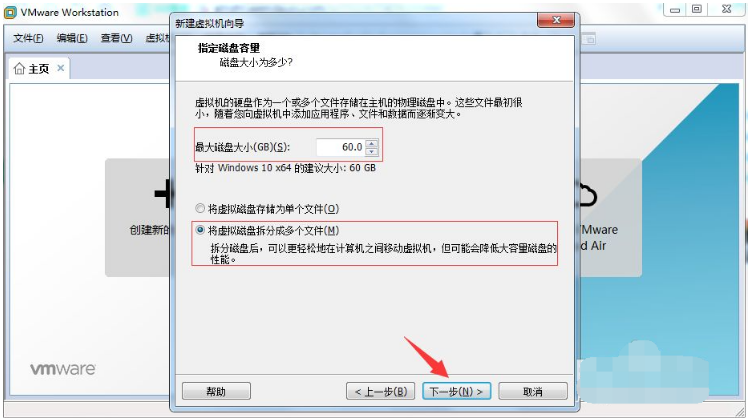Click the VMware Workstation title bar icon

coord(10,12)
